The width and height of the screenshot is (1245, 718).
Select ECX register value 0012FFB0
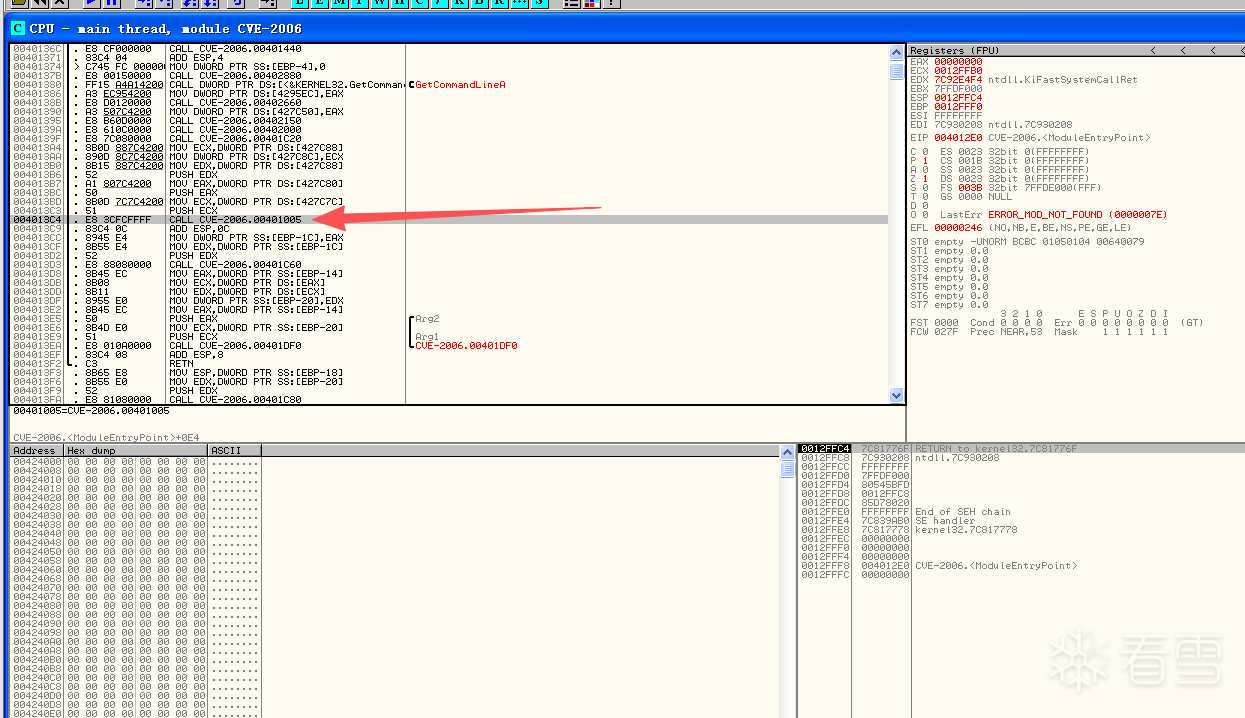[x=958, y=71]
